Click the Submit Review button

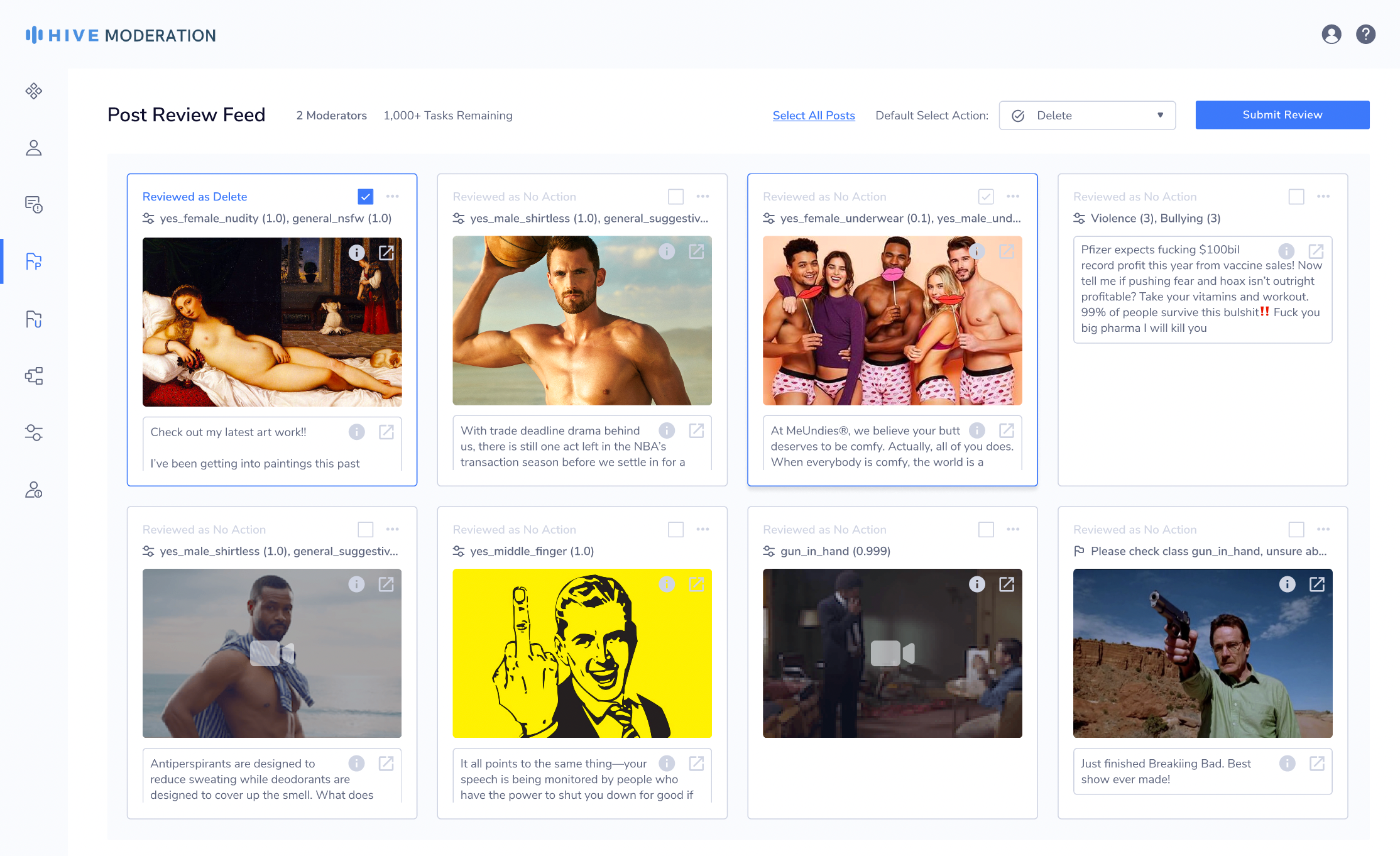click(1282, 115)
